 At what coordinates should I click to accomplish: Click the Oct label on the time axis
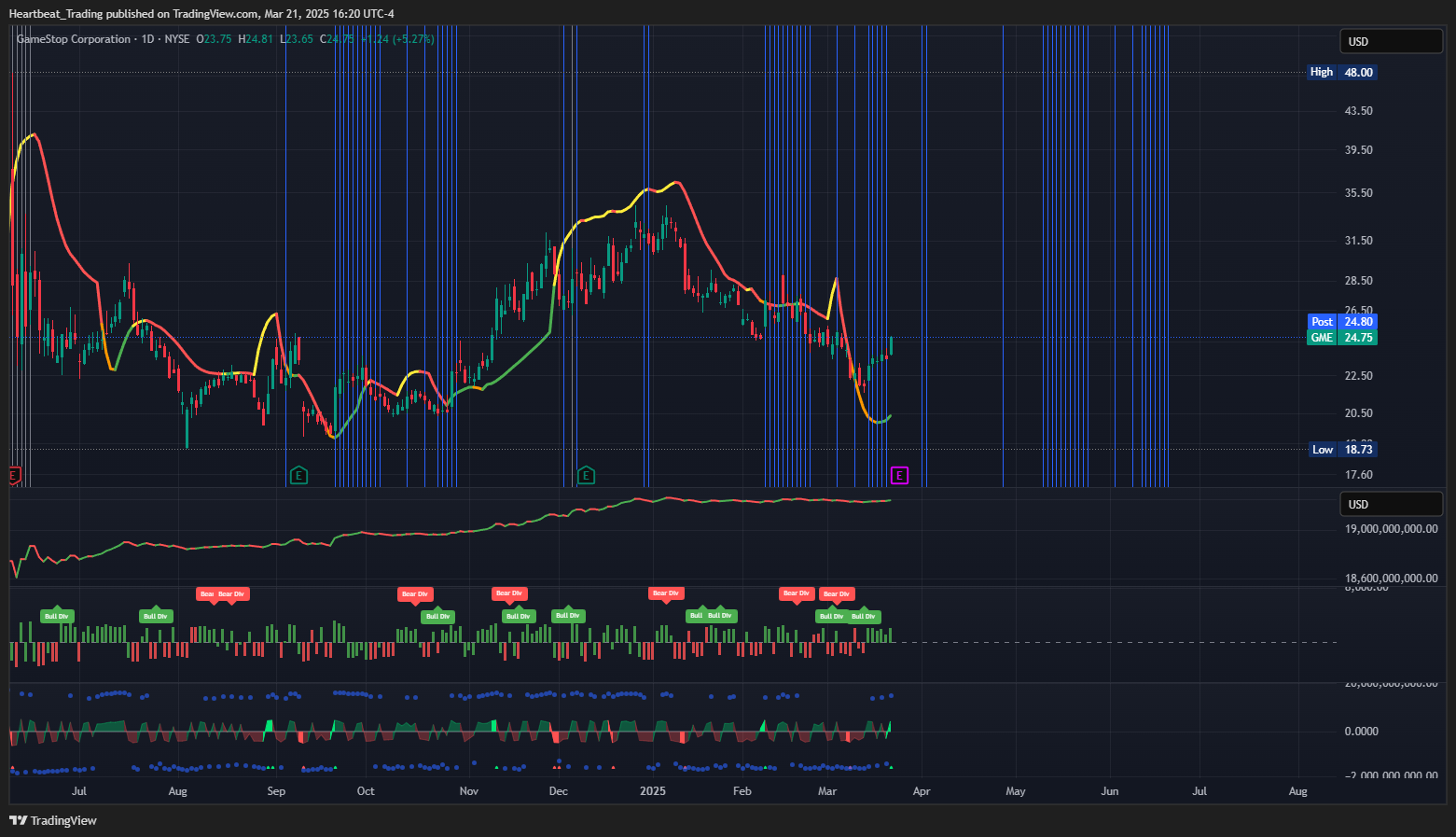[366, 791]
